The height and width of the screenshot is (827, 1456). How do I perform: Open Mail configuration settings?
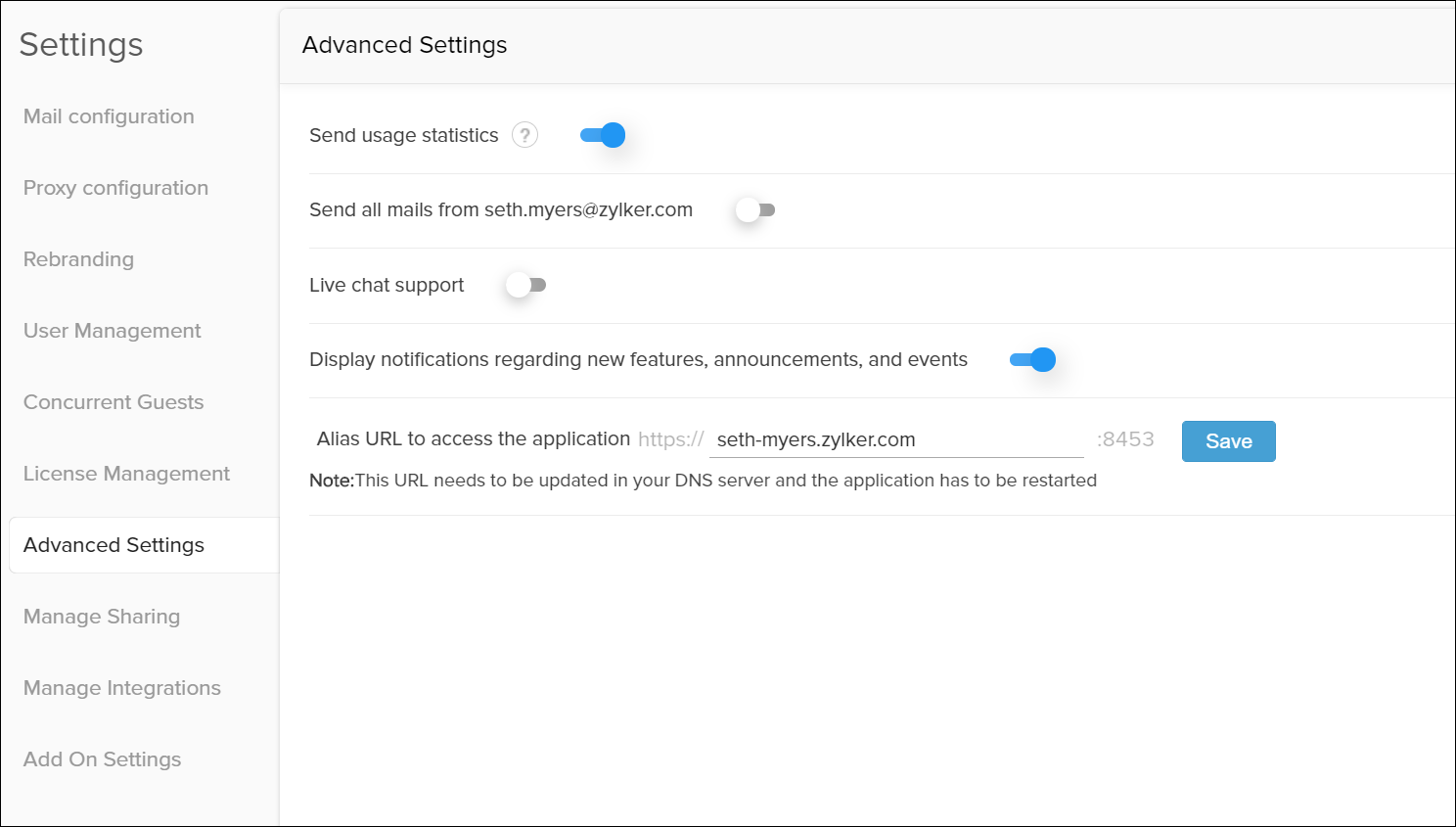[x=108, y=116]
